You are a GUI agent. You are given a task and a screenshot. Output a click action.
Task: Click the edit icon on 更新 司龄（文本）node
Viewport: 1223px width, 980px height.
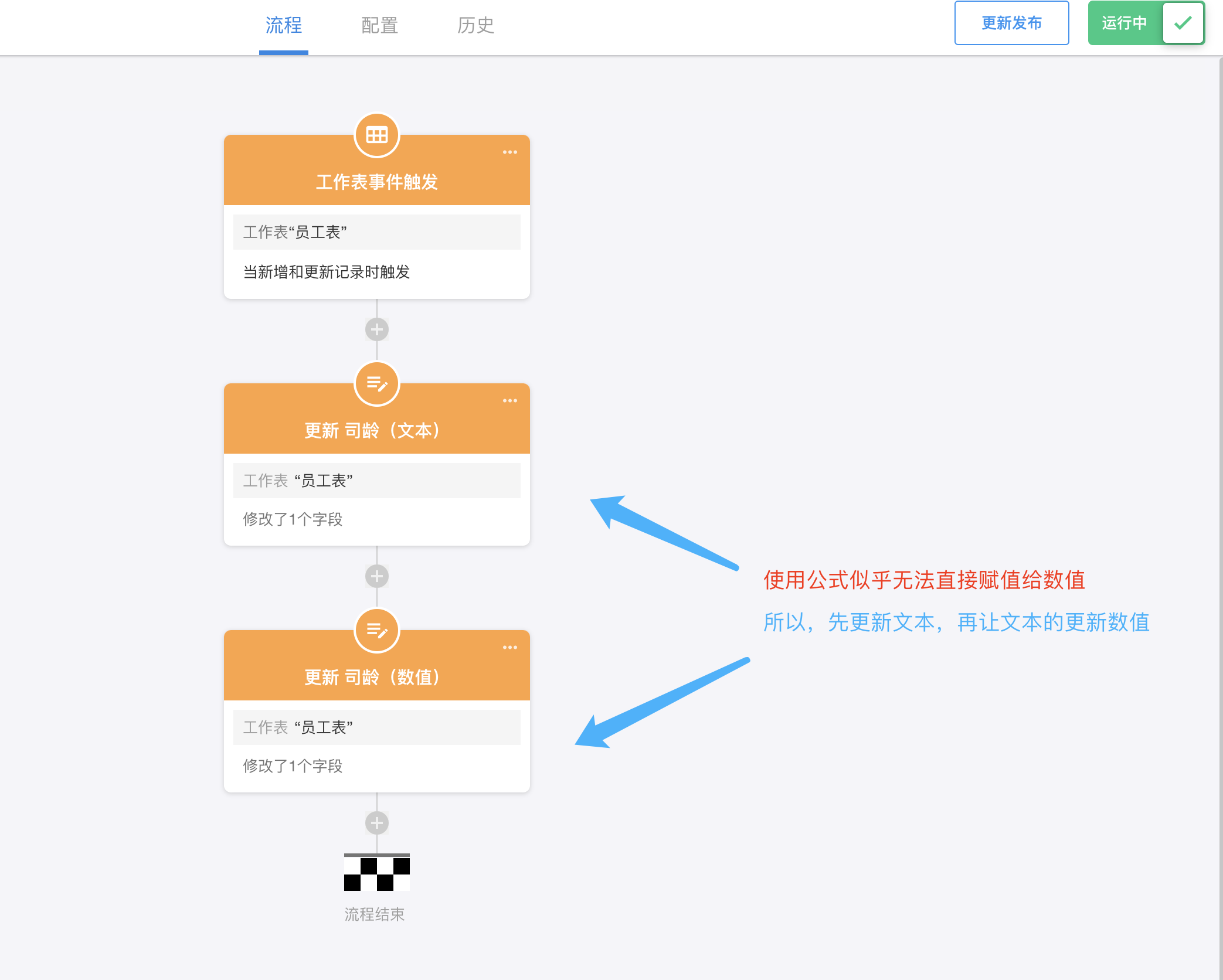(376, 384)
